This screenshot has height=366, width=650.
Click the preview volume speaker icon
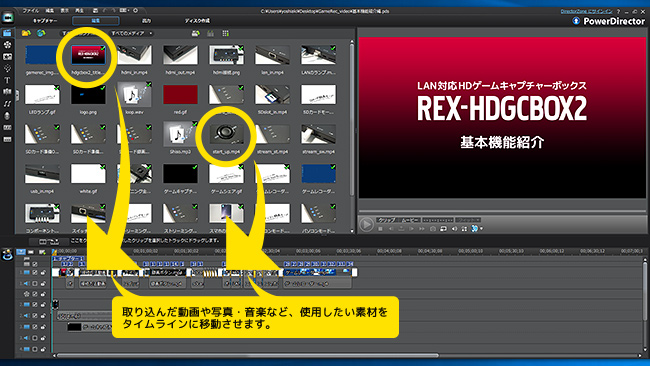click(x=454, y=229)
